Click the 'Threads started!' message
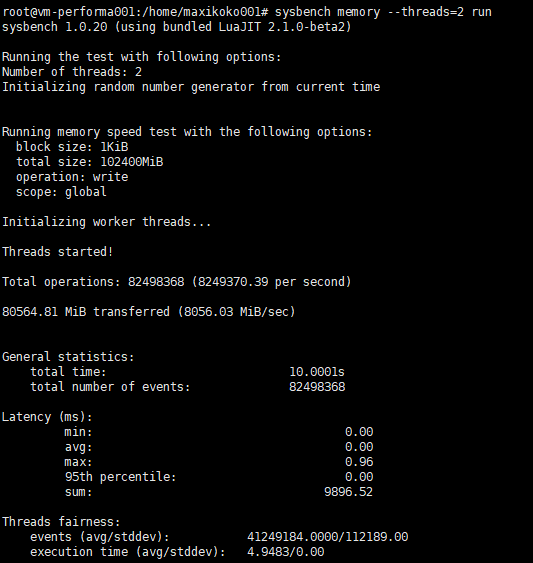Image resolution: width=533 pixels, height=563 pixels. [x=58, y=252]
